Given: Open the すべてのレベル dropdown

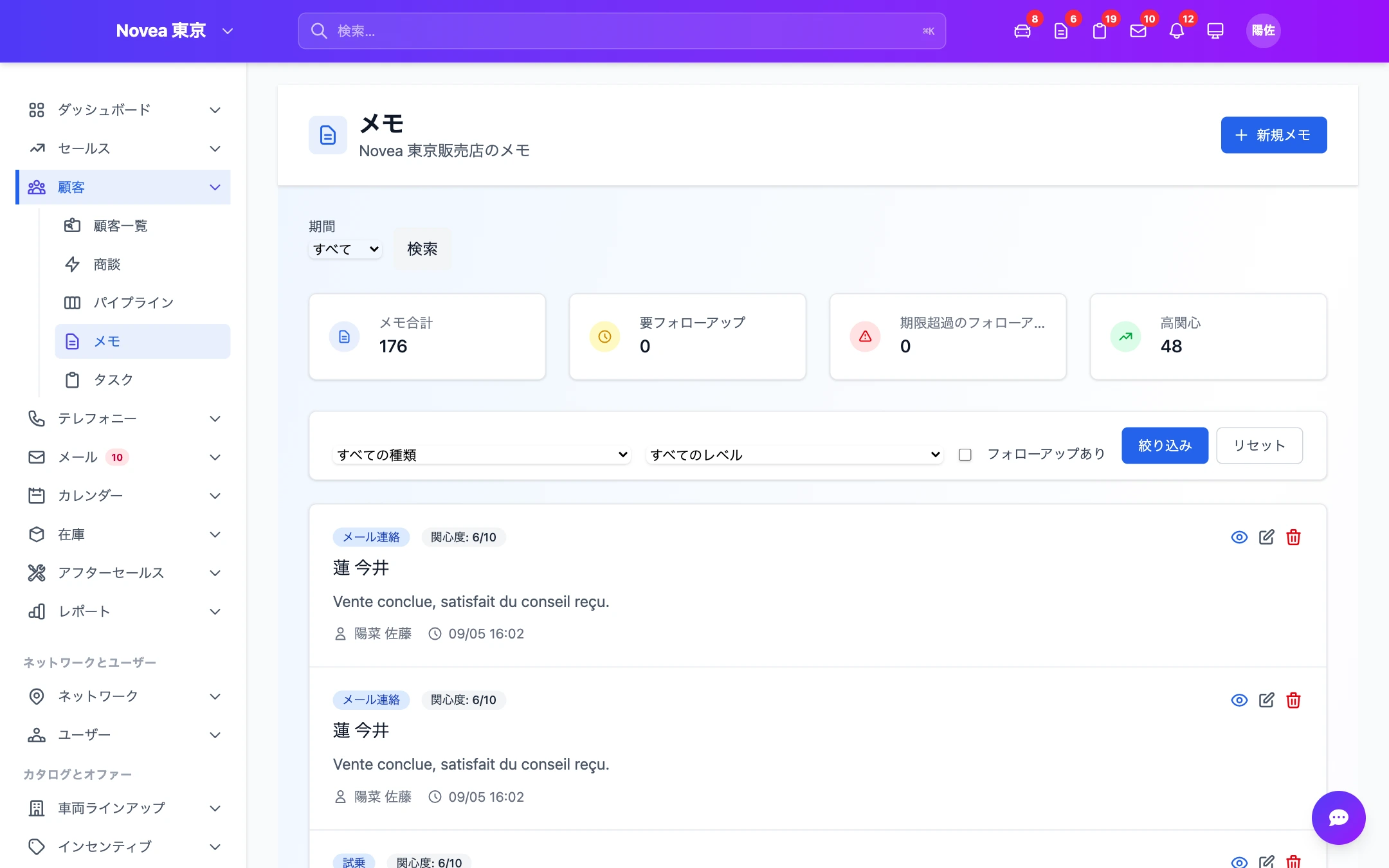Looking at the screenshot, I should click(795, 455).
